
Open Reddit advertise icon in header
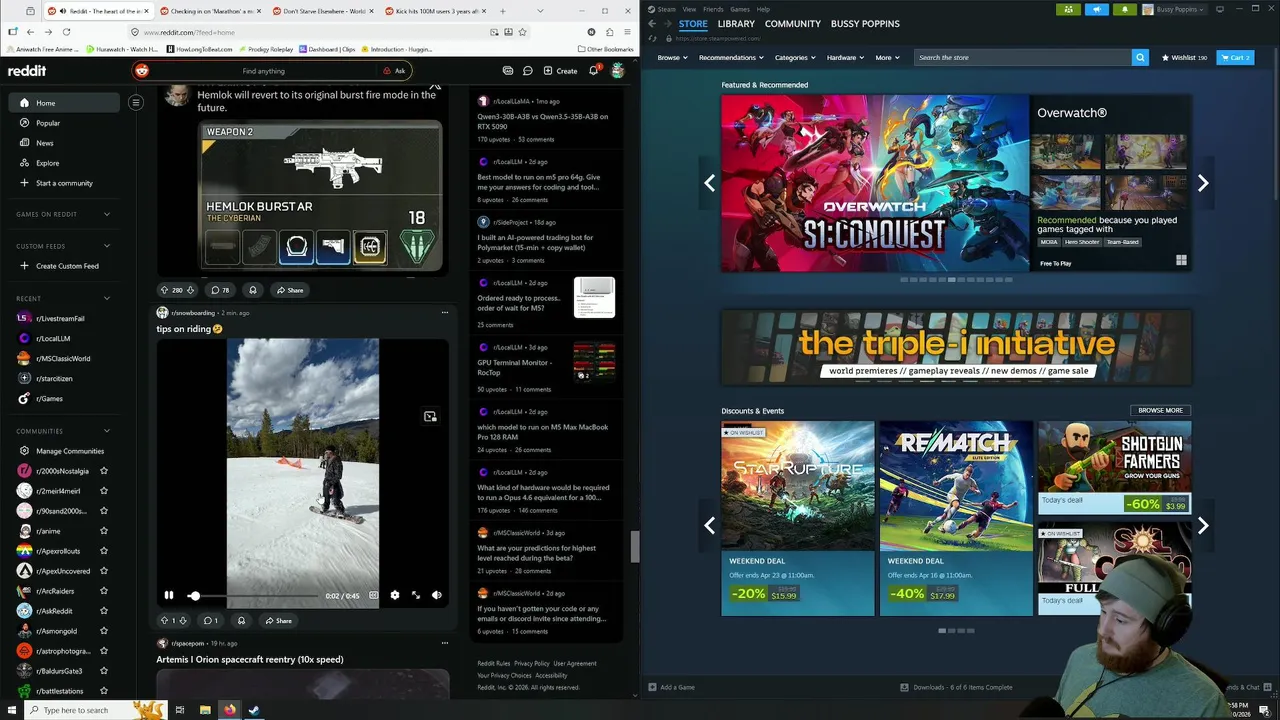point(508,71)
